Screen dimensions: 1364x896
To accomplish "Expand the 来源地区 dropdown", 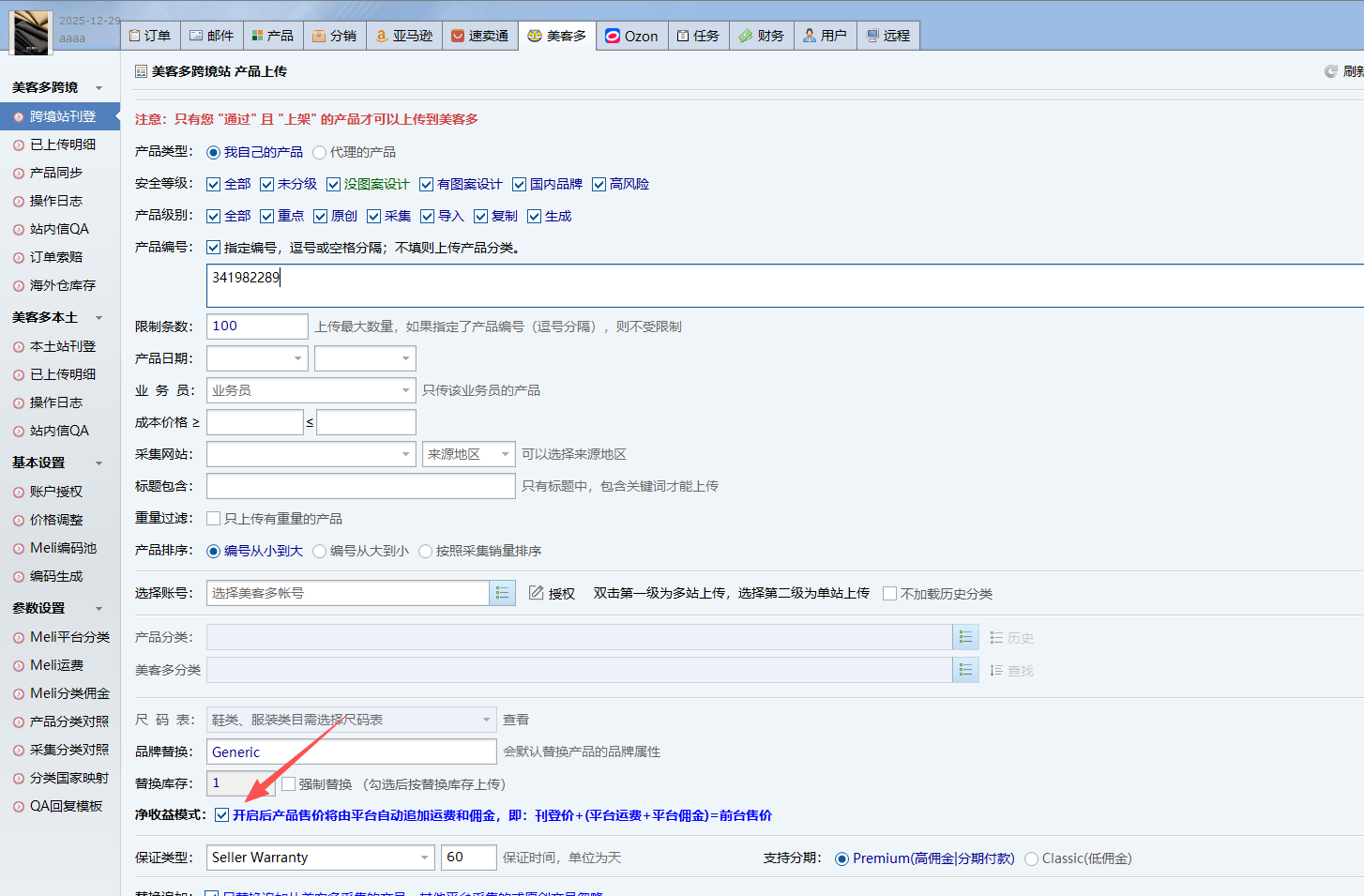I will point(468,454).
